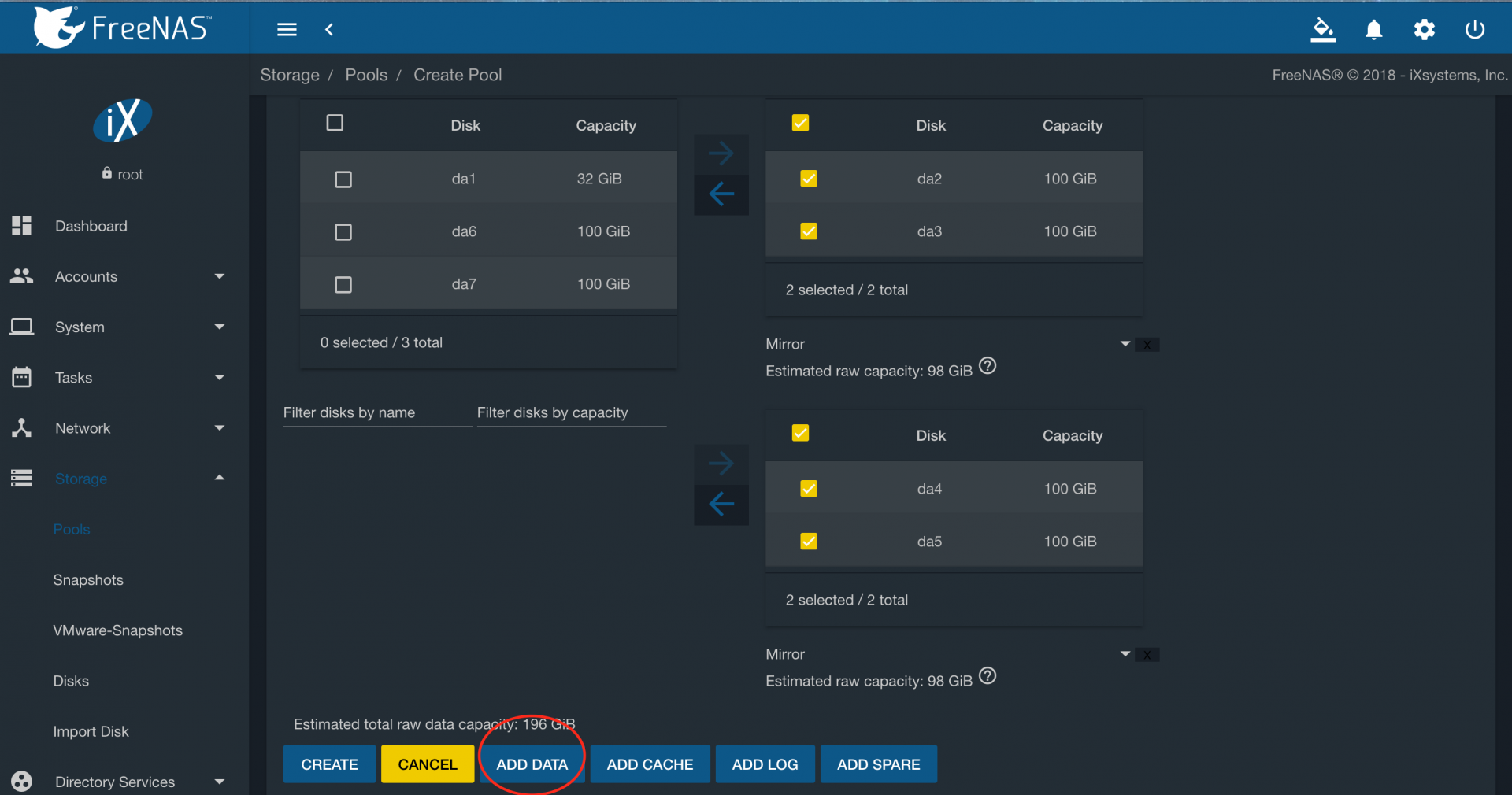Expand the System menu arrow
The height and width of the screenshot is (795, 1512).
click(x=220, y=327)
